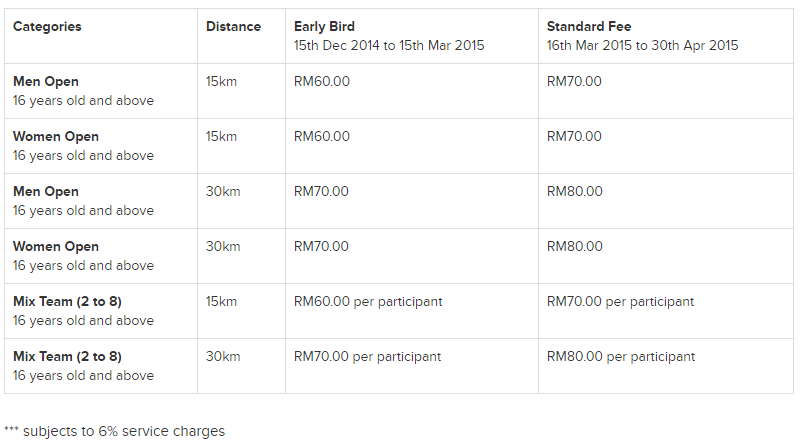The width and height of the screenshot is (805, 446).
Task: Select the Early Bird header cell
Action: point(412,36)
